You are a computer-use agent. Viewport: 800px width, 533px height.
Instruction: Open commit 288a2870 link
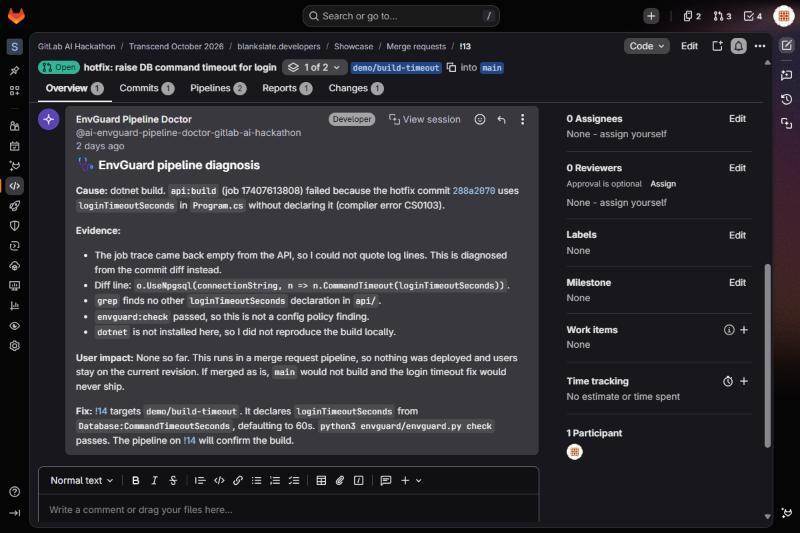pos(473,191)
